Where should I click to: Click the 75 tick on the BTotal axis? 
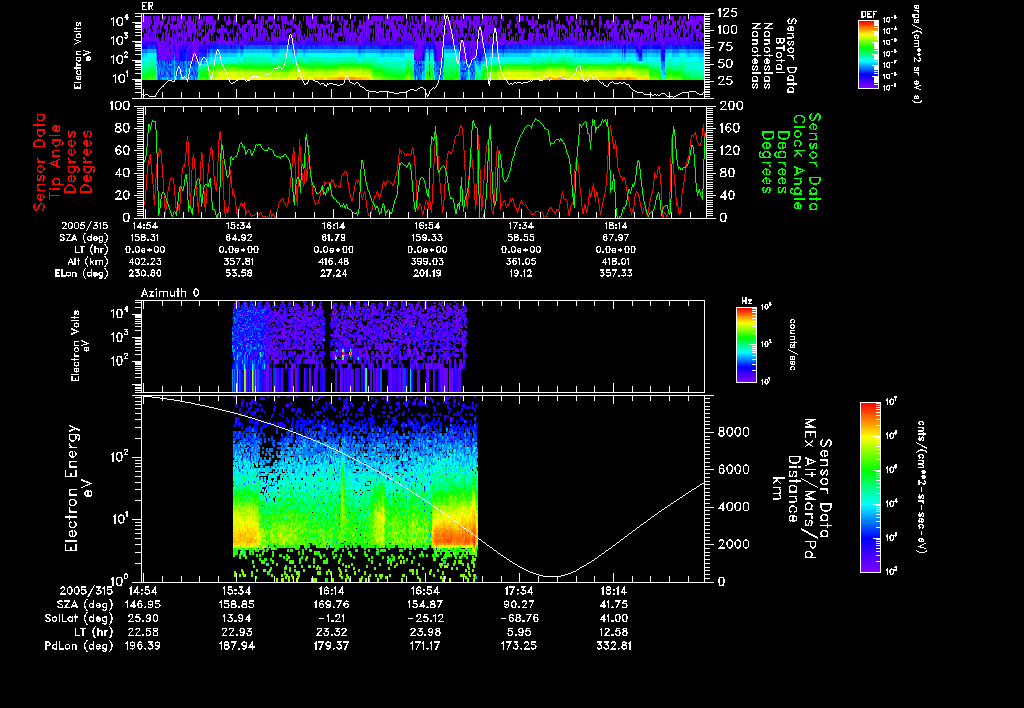pos(725,47)
